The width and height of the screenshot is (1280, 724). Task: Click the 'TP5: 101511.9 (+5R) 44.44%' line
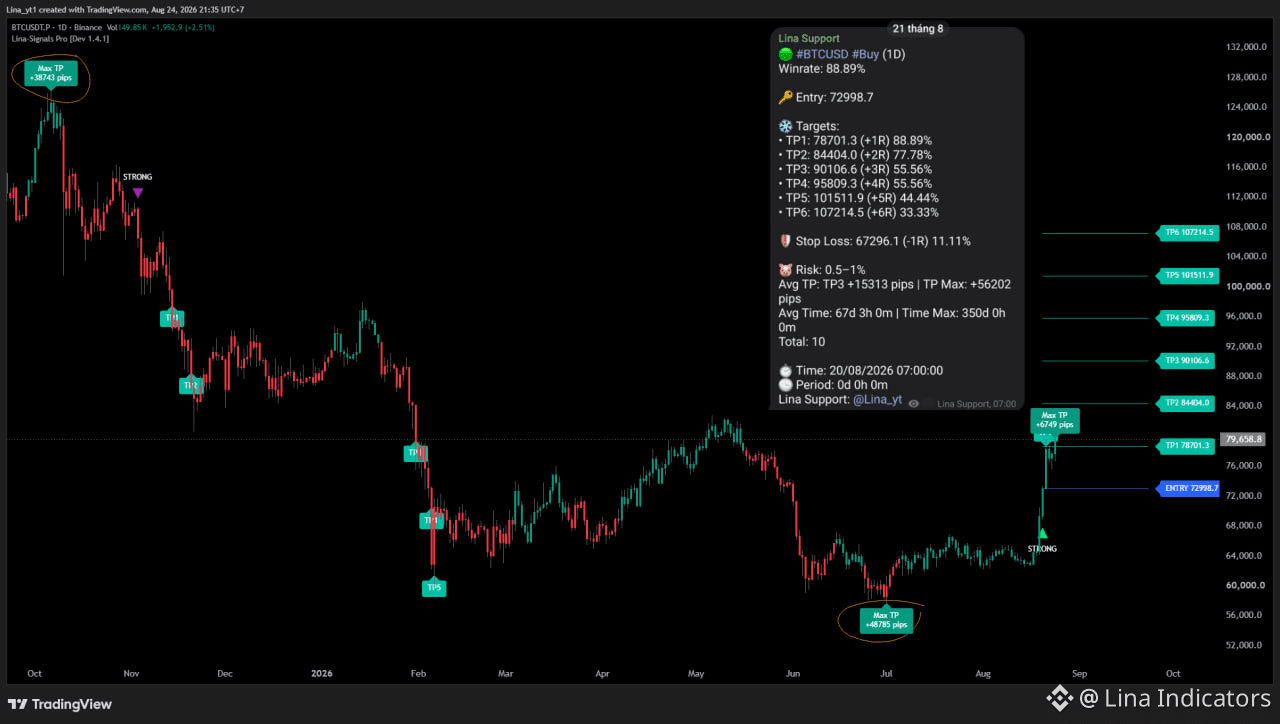click(x=859, y=198)
